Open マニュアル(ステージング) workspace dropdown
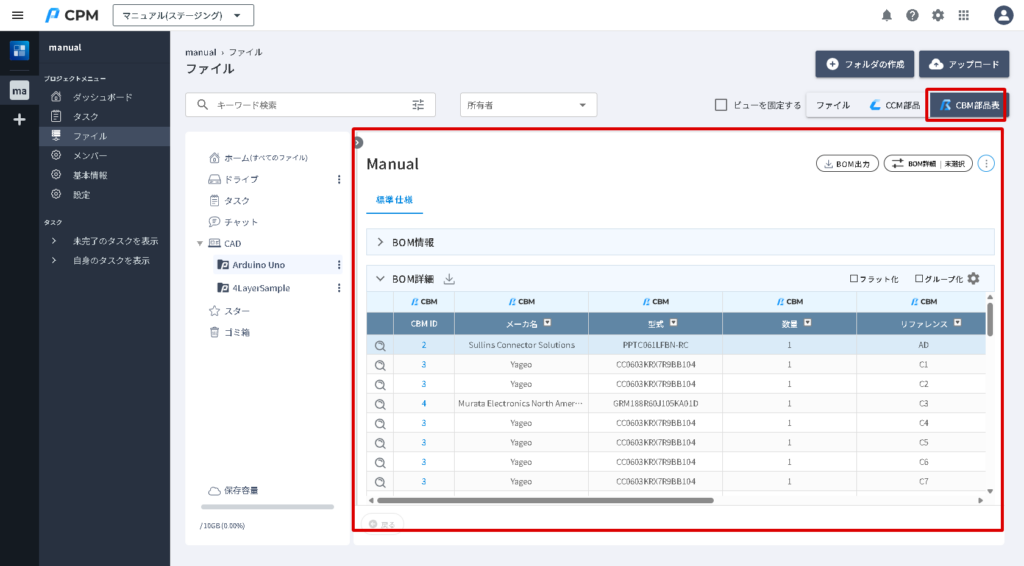This screenshot has width=1024, height=566. 183,15
